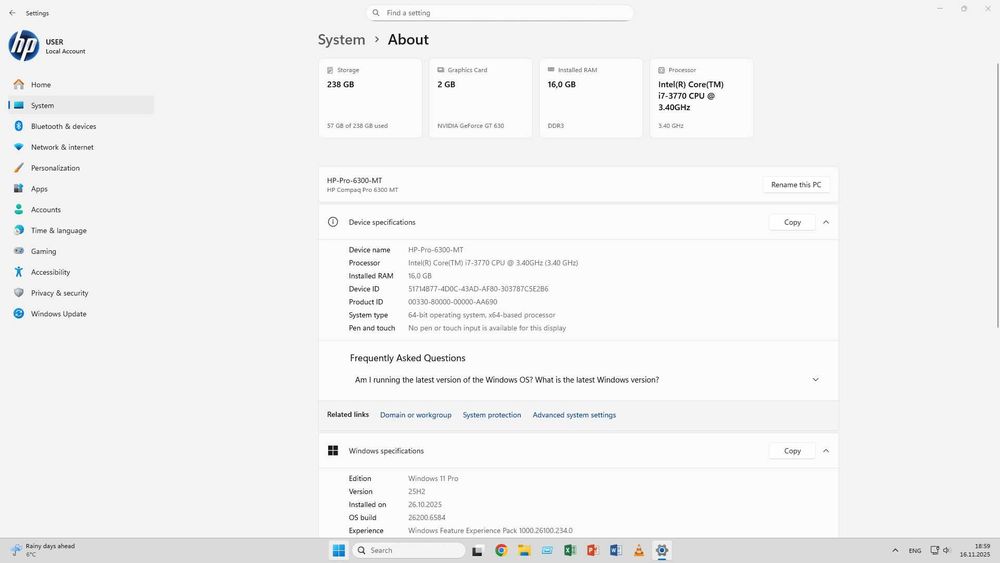The image size is (1000, 563).
Task: Click the Accounts person icon
Action: coord(18,209)
